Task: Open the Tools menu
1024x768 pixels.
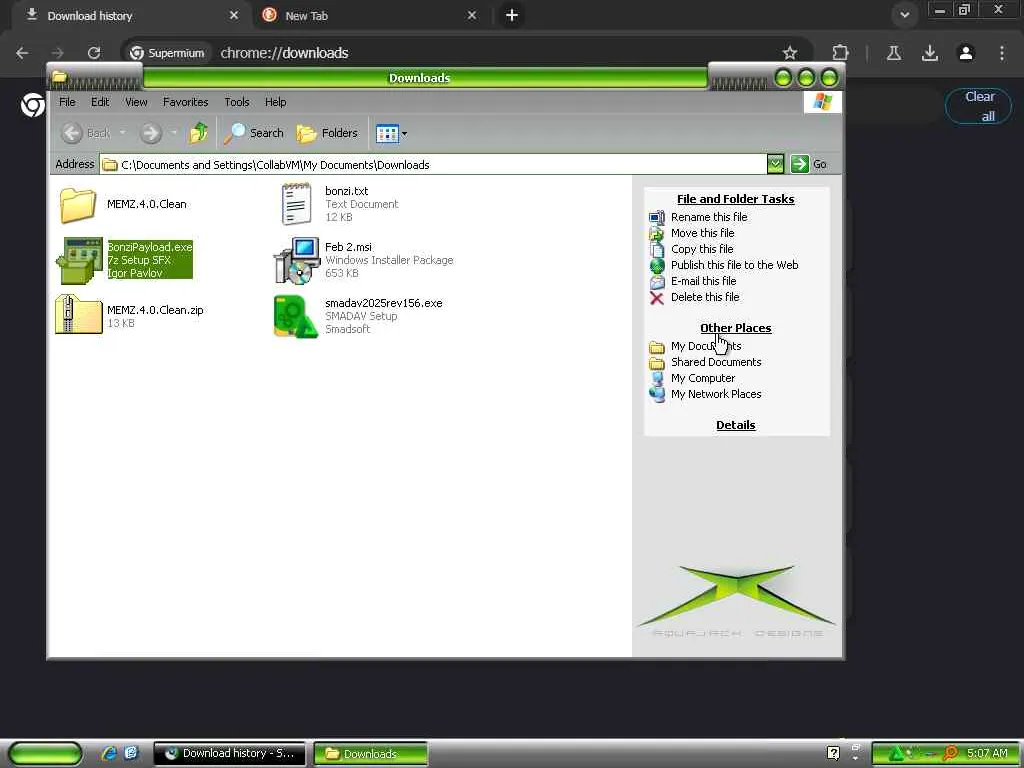Action: pyautogui.click(x=236, y=102)
